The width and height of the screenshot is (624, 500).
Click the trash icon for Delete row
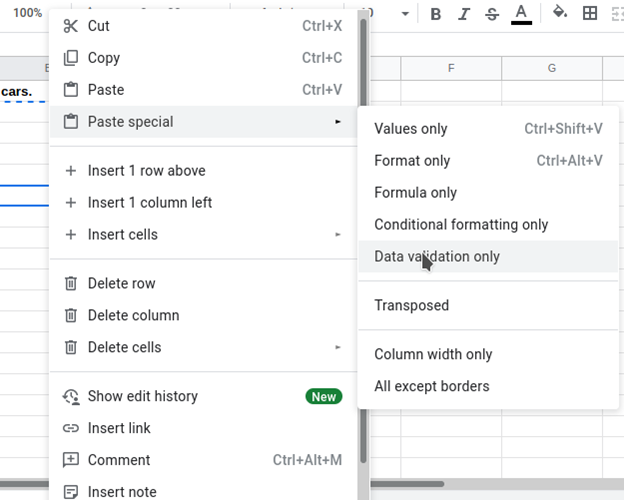70,283
